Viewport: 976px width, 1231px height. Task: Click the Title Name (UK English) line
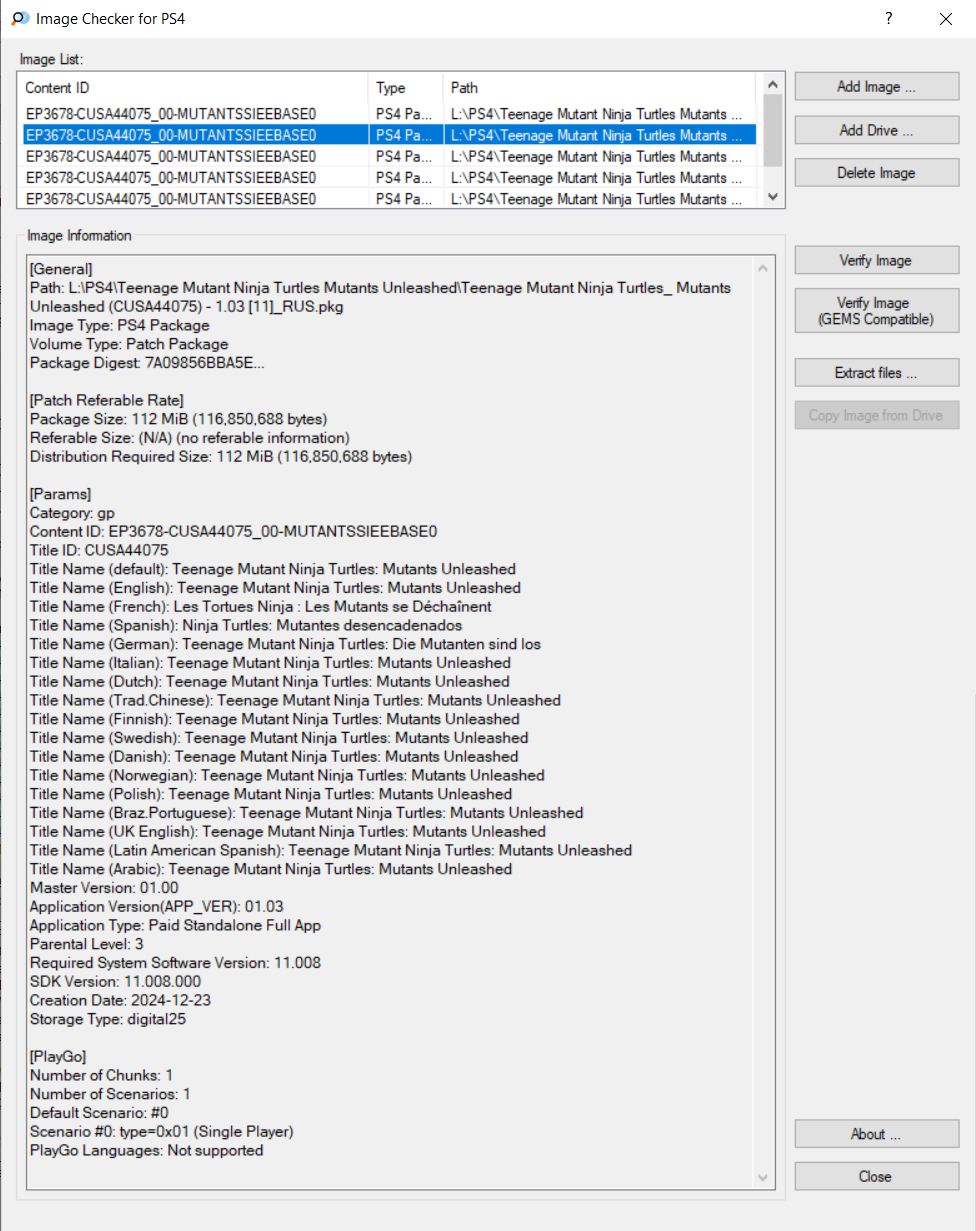point(288,832)
